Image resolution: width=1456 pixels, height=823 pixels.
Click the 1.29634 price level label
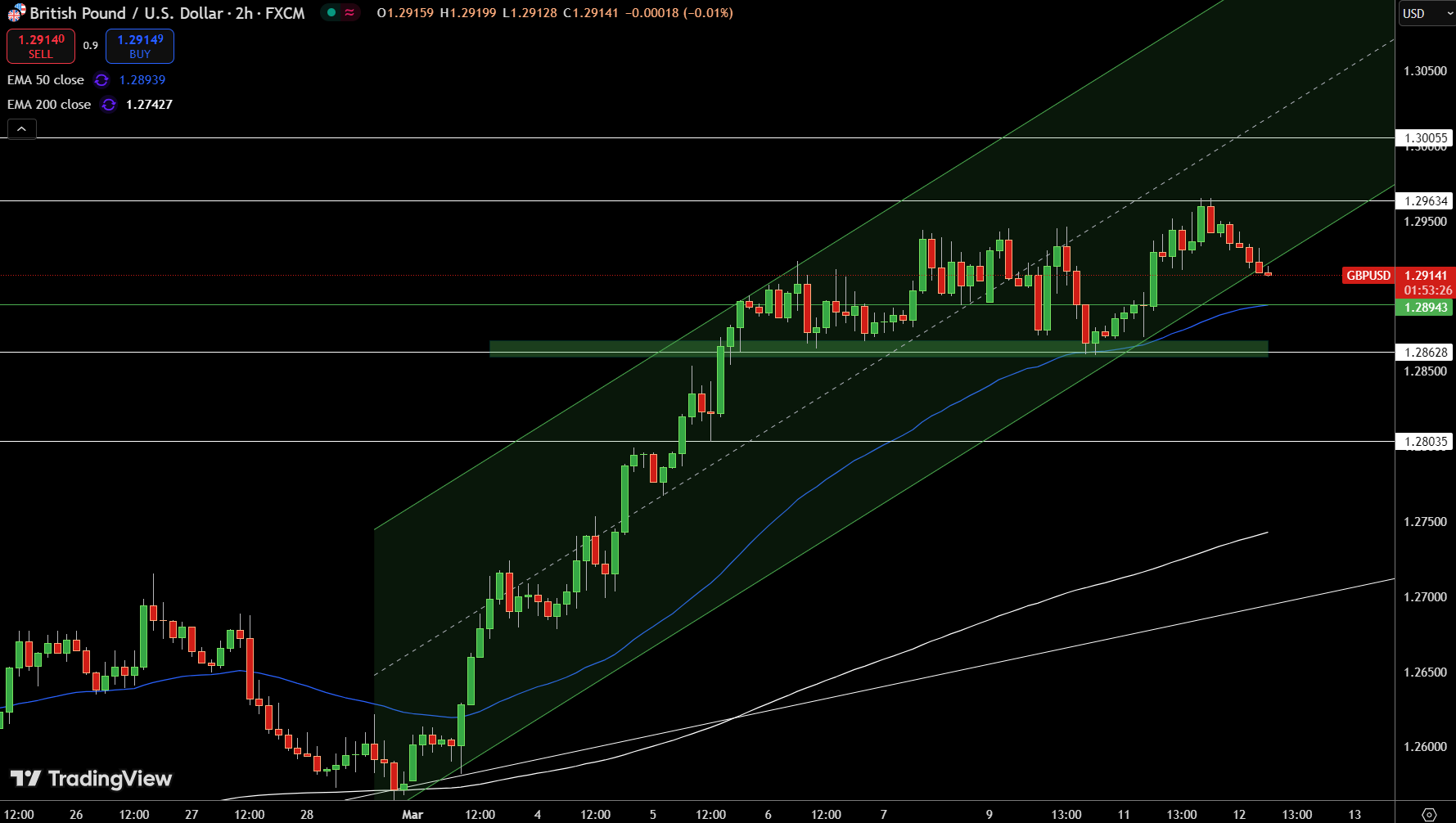click(x=1426, y=201)
